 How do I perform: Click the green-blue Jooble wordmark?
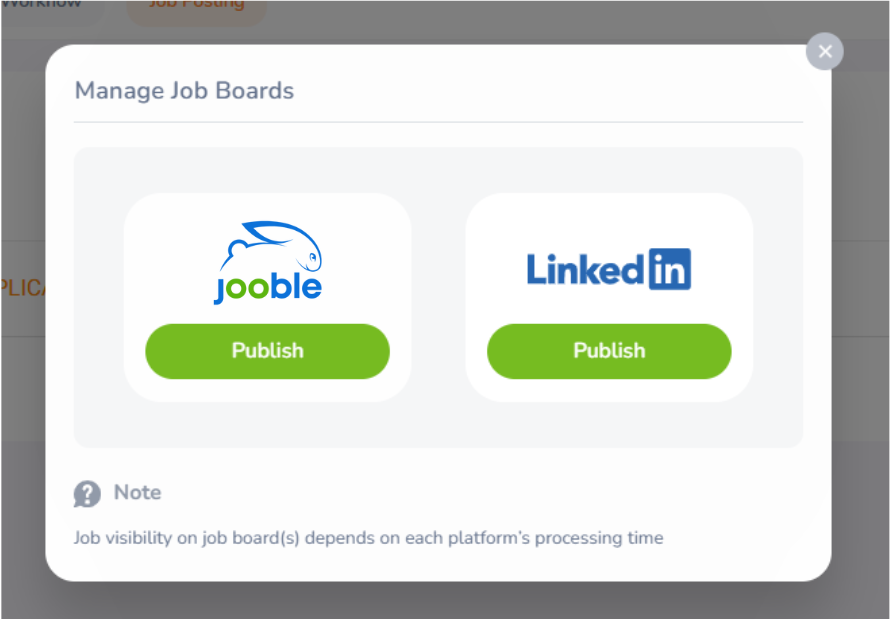268,288
